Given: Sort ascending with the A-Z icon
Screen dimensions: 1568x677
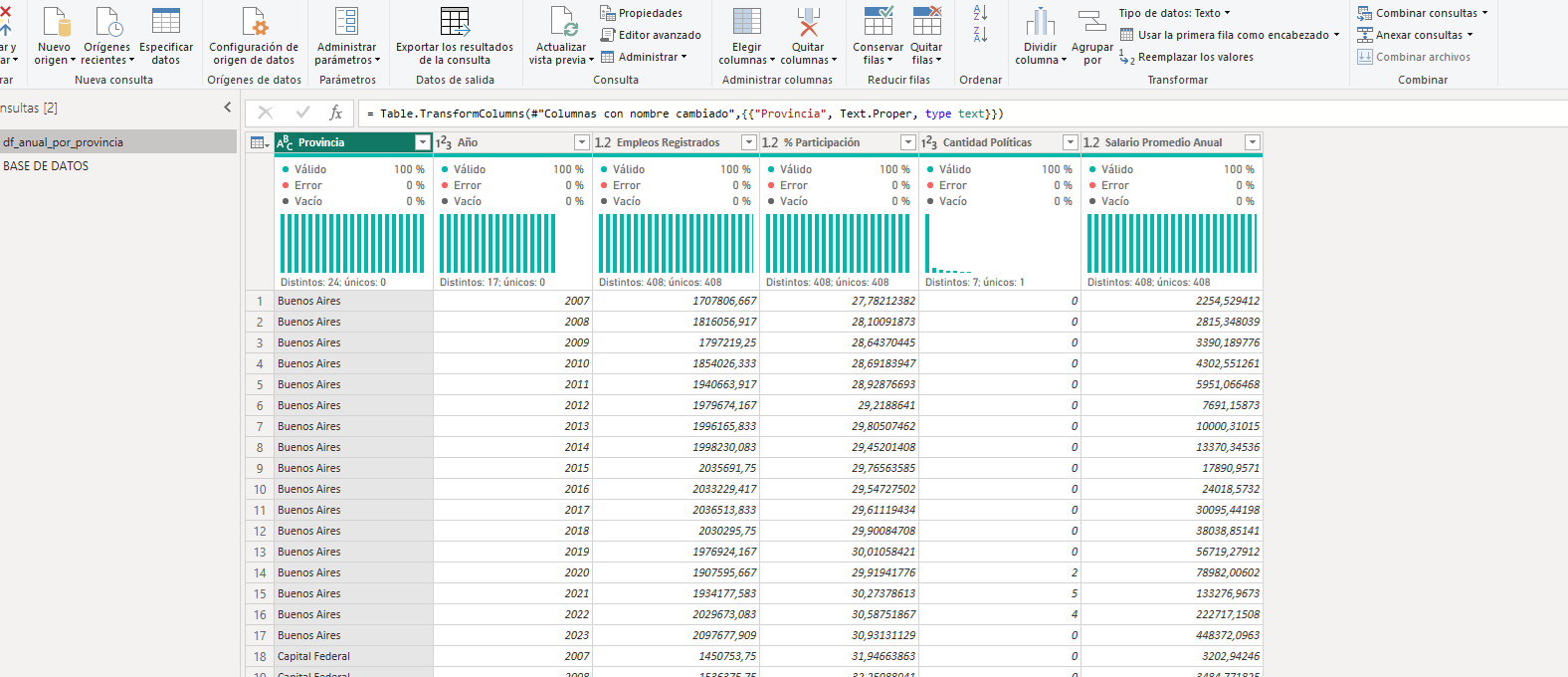Looking at the screenshot, I should [x=980, y=13].
